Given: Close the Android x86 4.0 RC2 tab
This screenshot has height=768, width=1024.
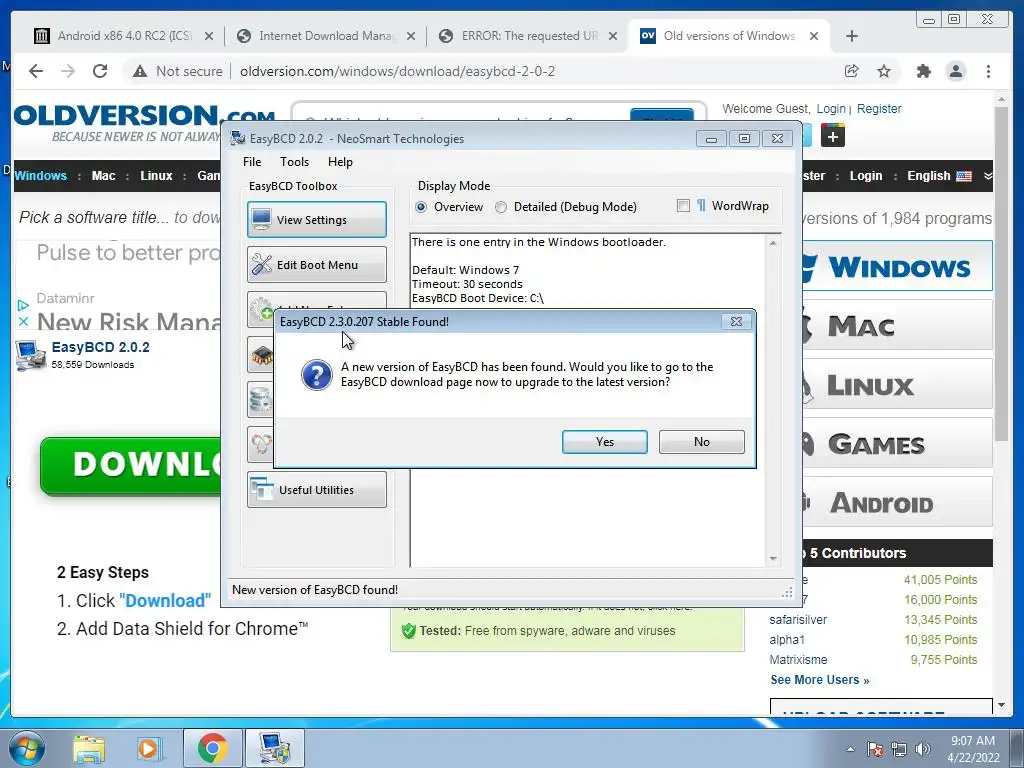Looking at the screenshot, I should coord(209,36).
